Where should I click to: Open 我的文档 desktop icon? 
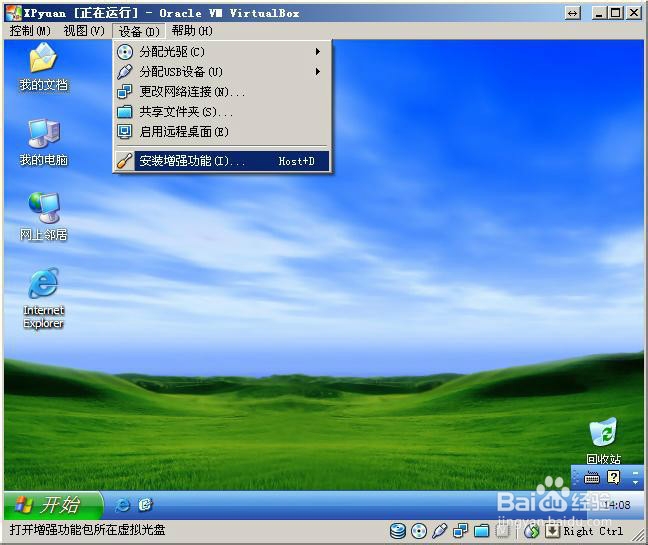pos(43,67)
